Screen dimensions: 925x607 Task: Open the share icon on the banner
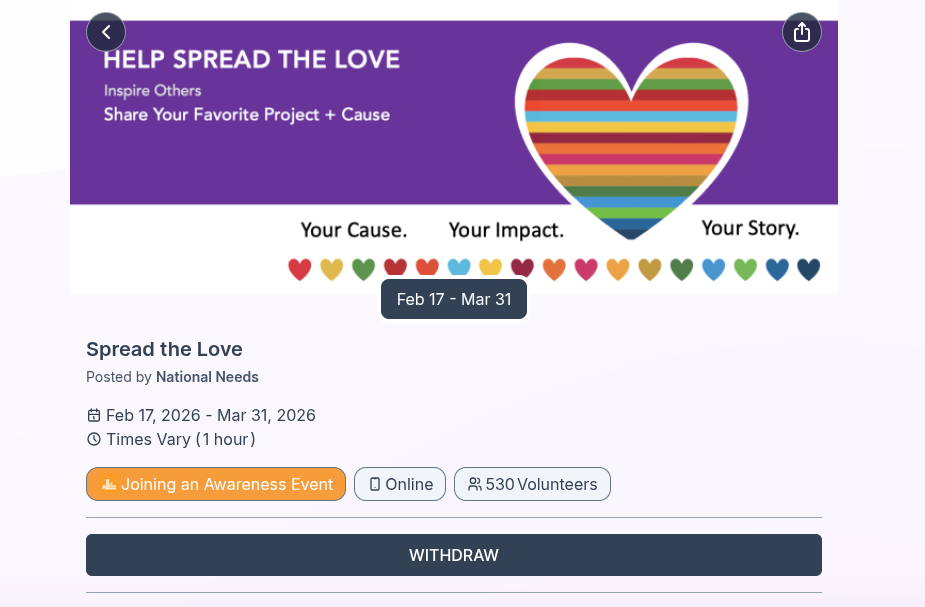[x=801, y=32]
